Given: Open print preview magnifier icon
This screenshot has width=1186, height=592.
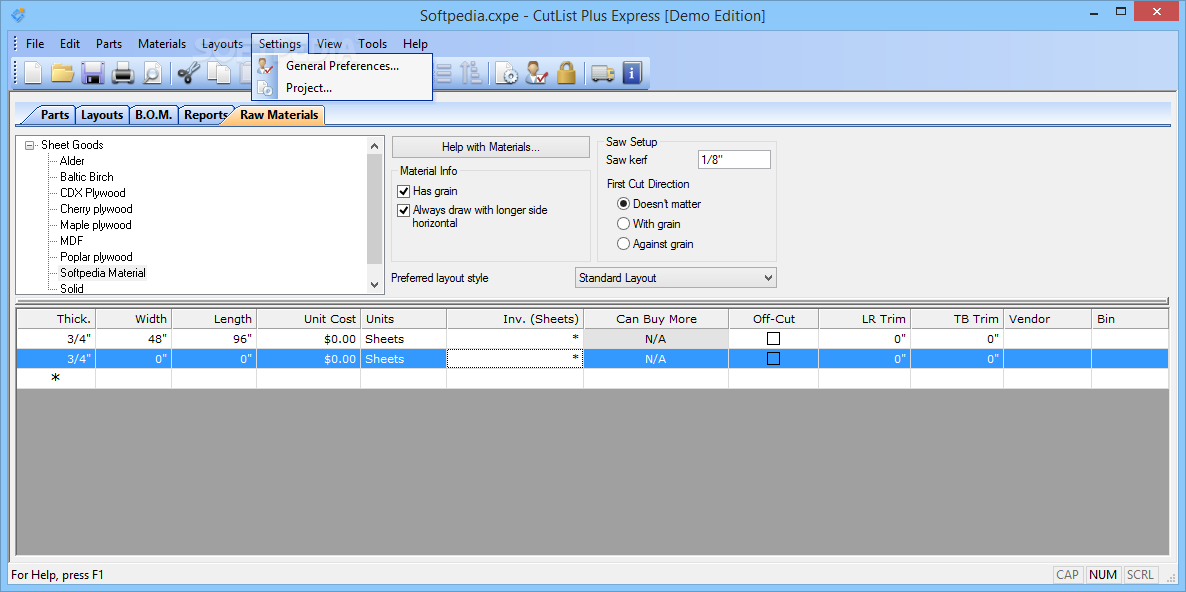Looking at the screenshot, I should (x=152, y=73).
